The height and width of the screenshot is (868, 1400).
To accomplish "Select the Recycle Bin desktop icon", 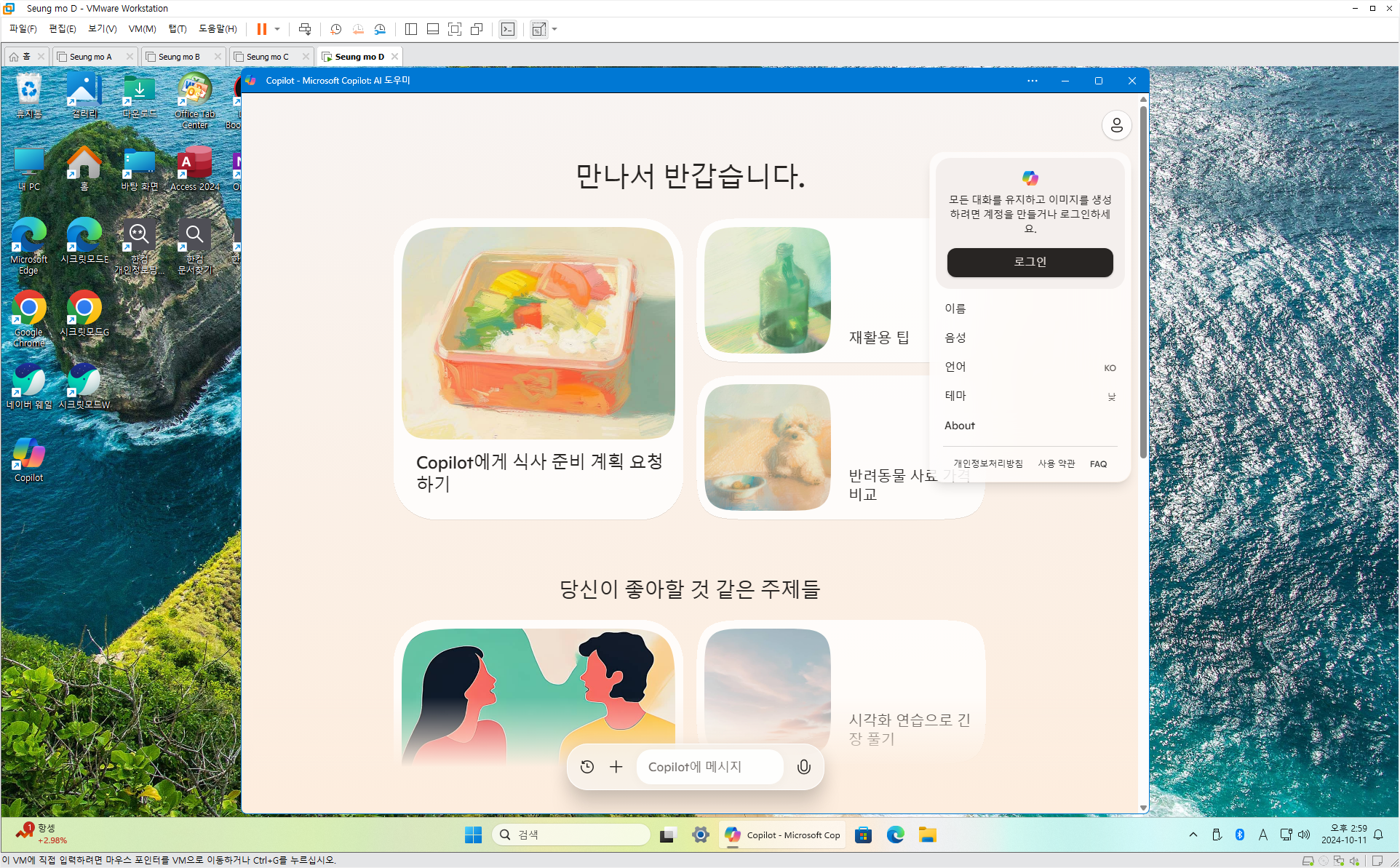I will [x=28, y=95].
